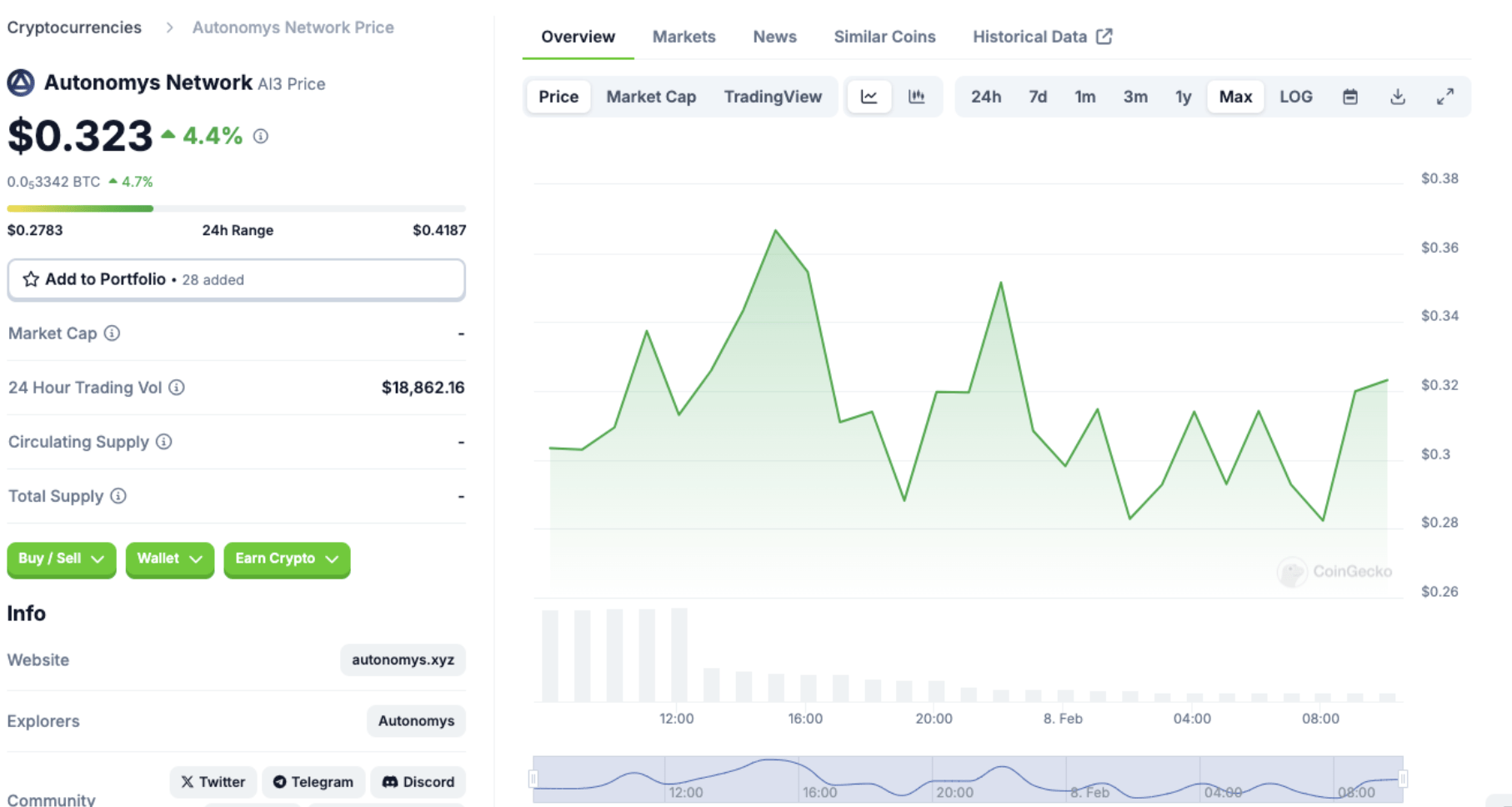Set chart range to 7d
Viewport: 1512px width, 807px height.
tap(1038, 97)
